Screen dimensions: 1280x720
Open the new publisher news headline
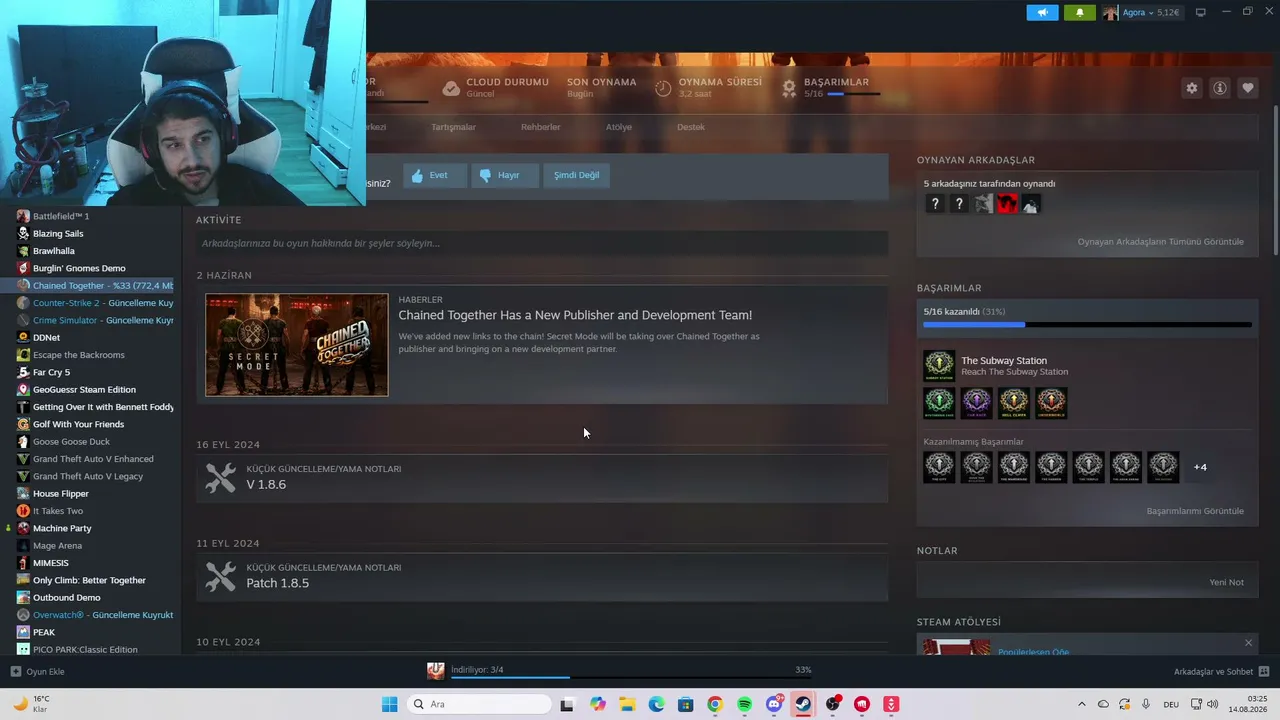coord(575,315)
